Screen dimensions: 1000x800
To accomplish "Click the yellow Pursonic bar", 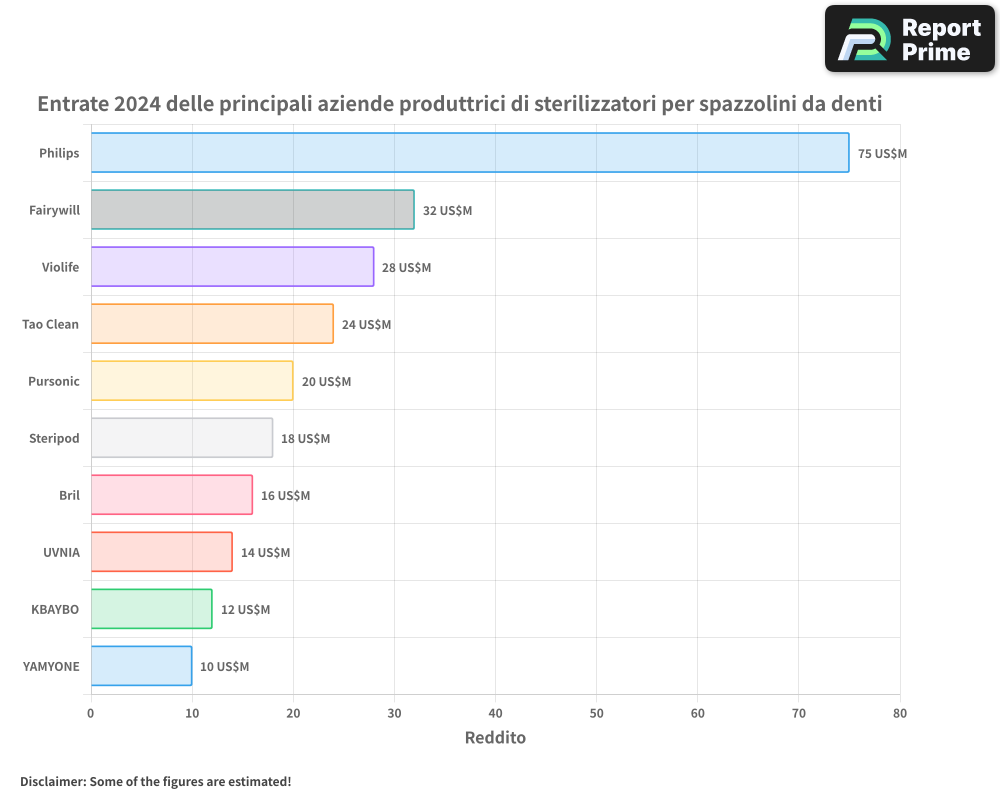I will pyautogui.click(x=192, y=381).
